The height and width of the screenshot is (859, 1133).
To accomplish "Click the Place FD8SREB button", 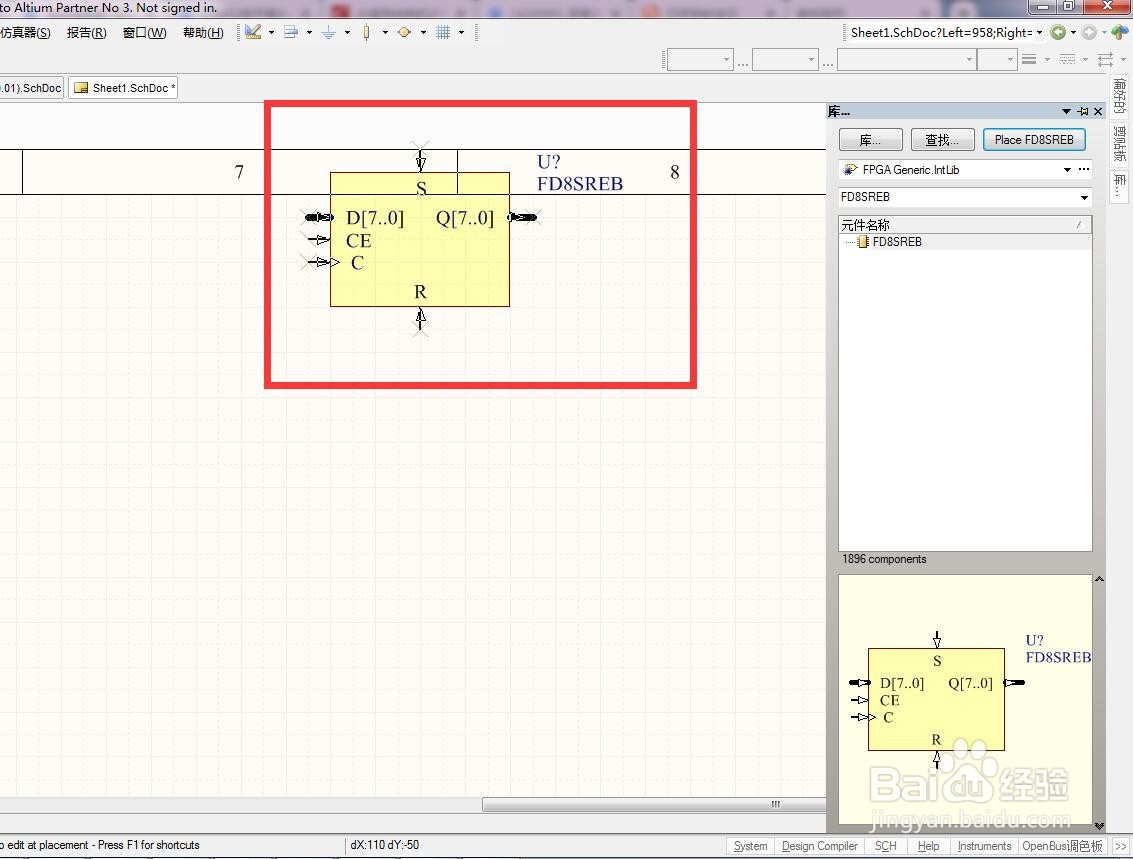I will point(1034,140).
